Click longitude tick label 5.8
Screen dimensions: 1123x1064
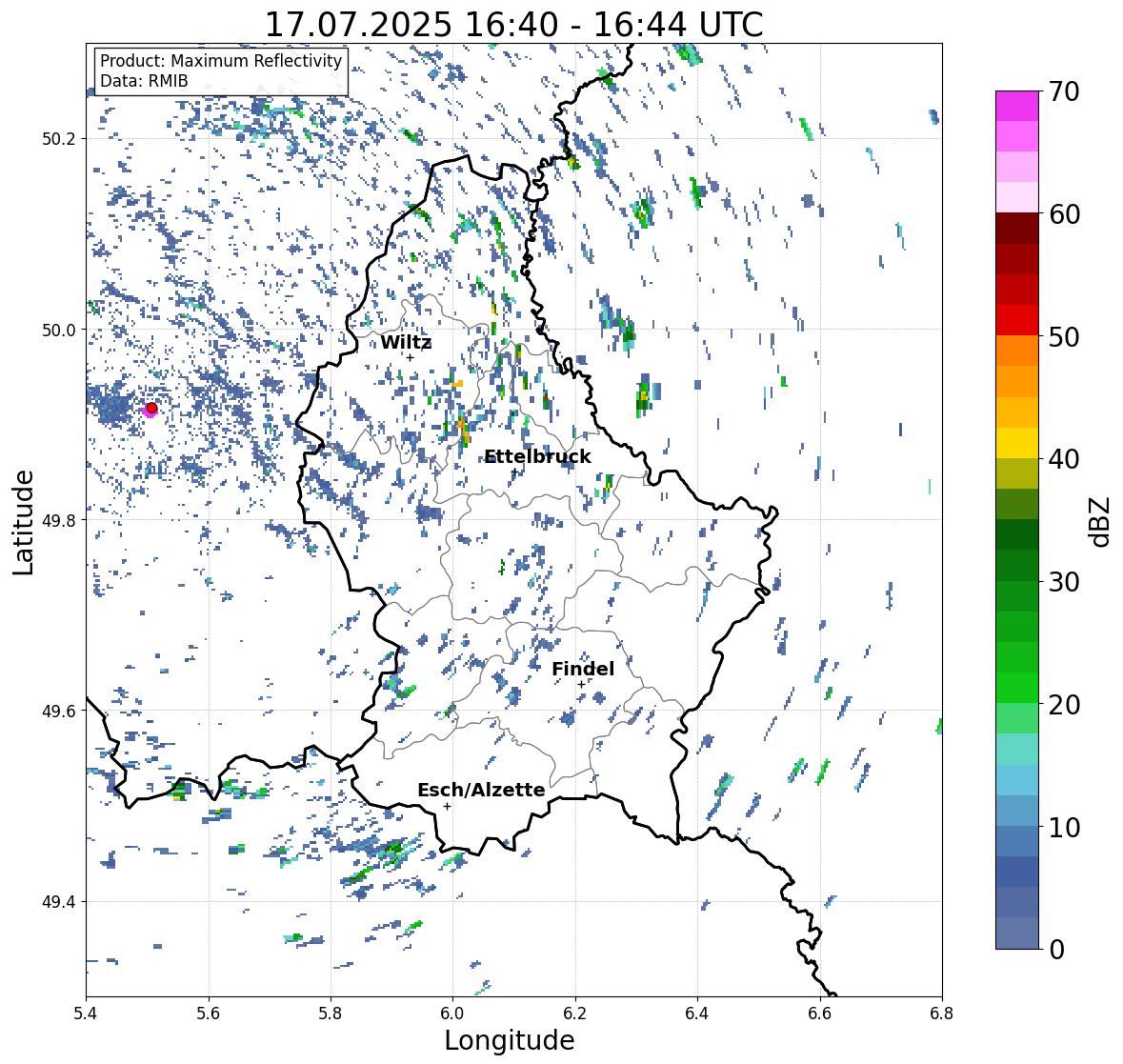[x=331, y=1013]
